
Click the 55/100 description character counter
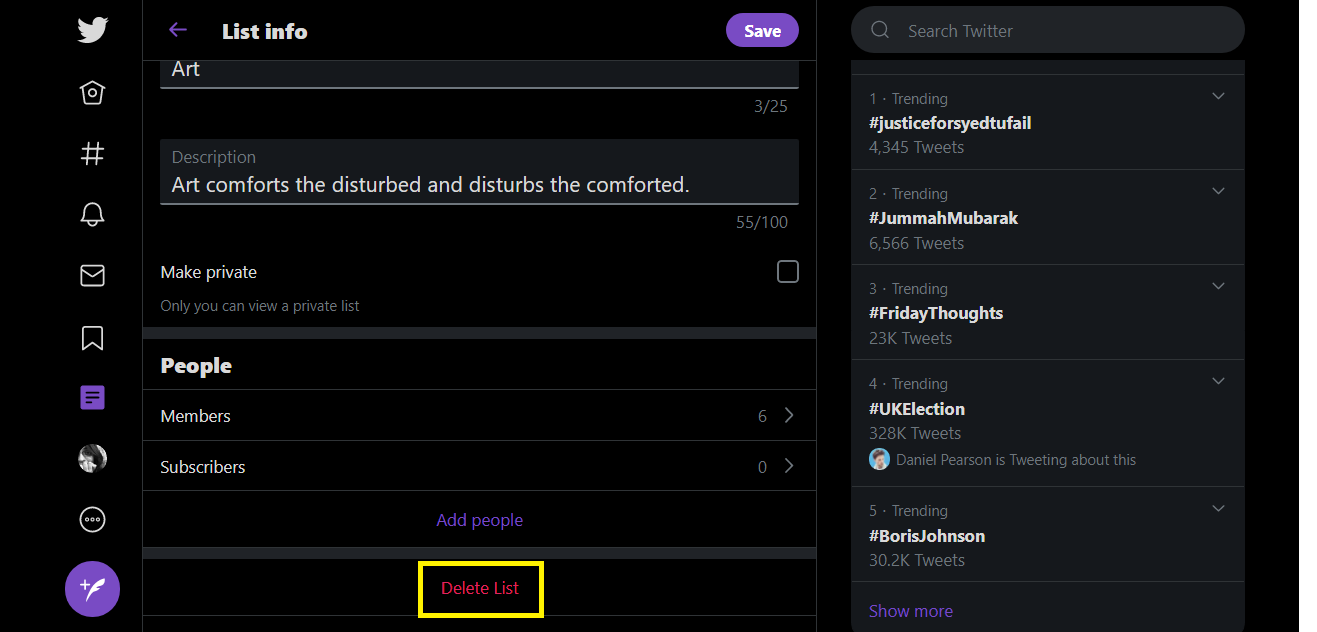pyautogui.click(x=762, y=222)
